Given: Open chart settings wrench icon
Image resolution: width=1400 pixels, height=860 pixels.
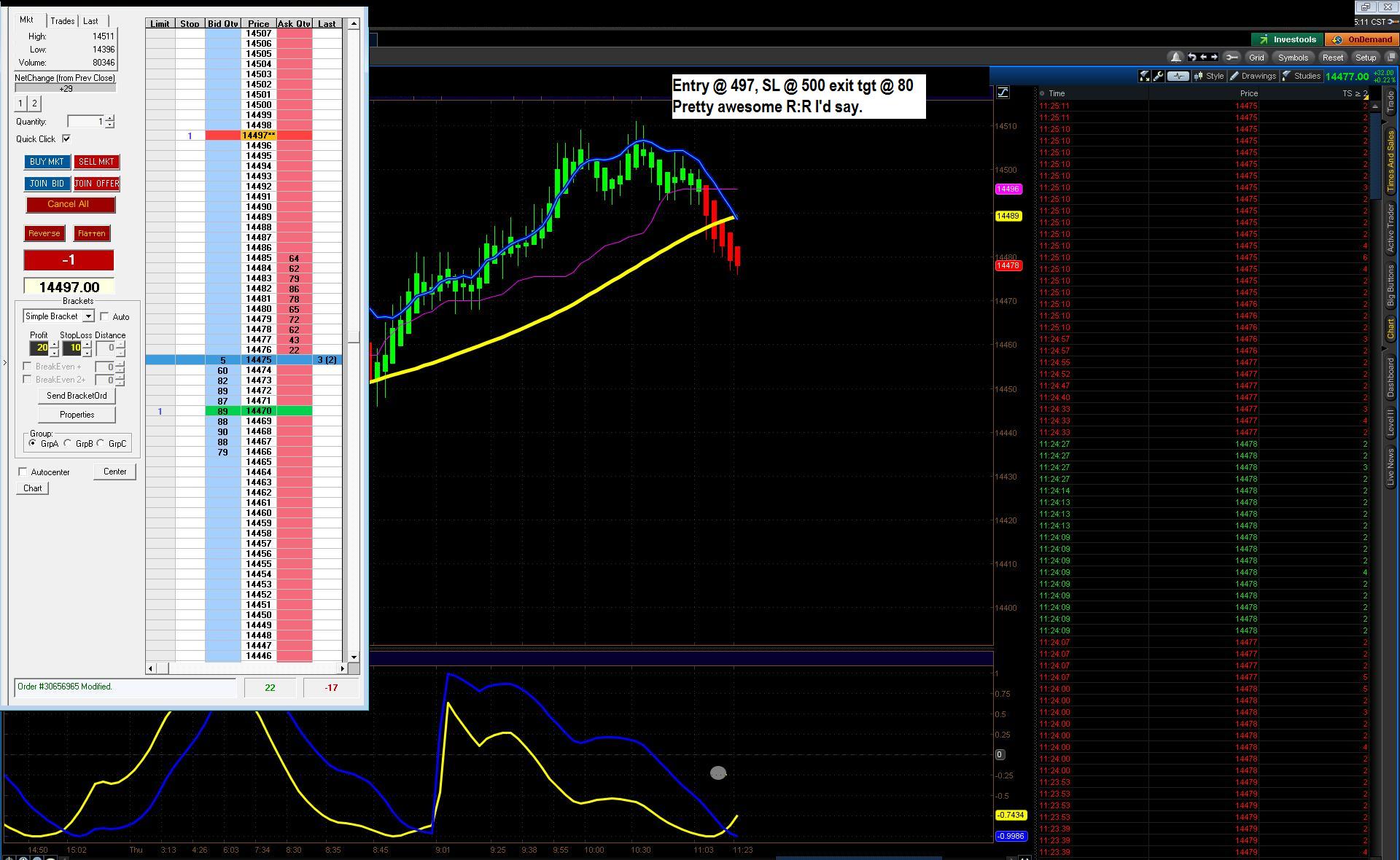Looking at the screenshot, I should (x=1158, y=76).
